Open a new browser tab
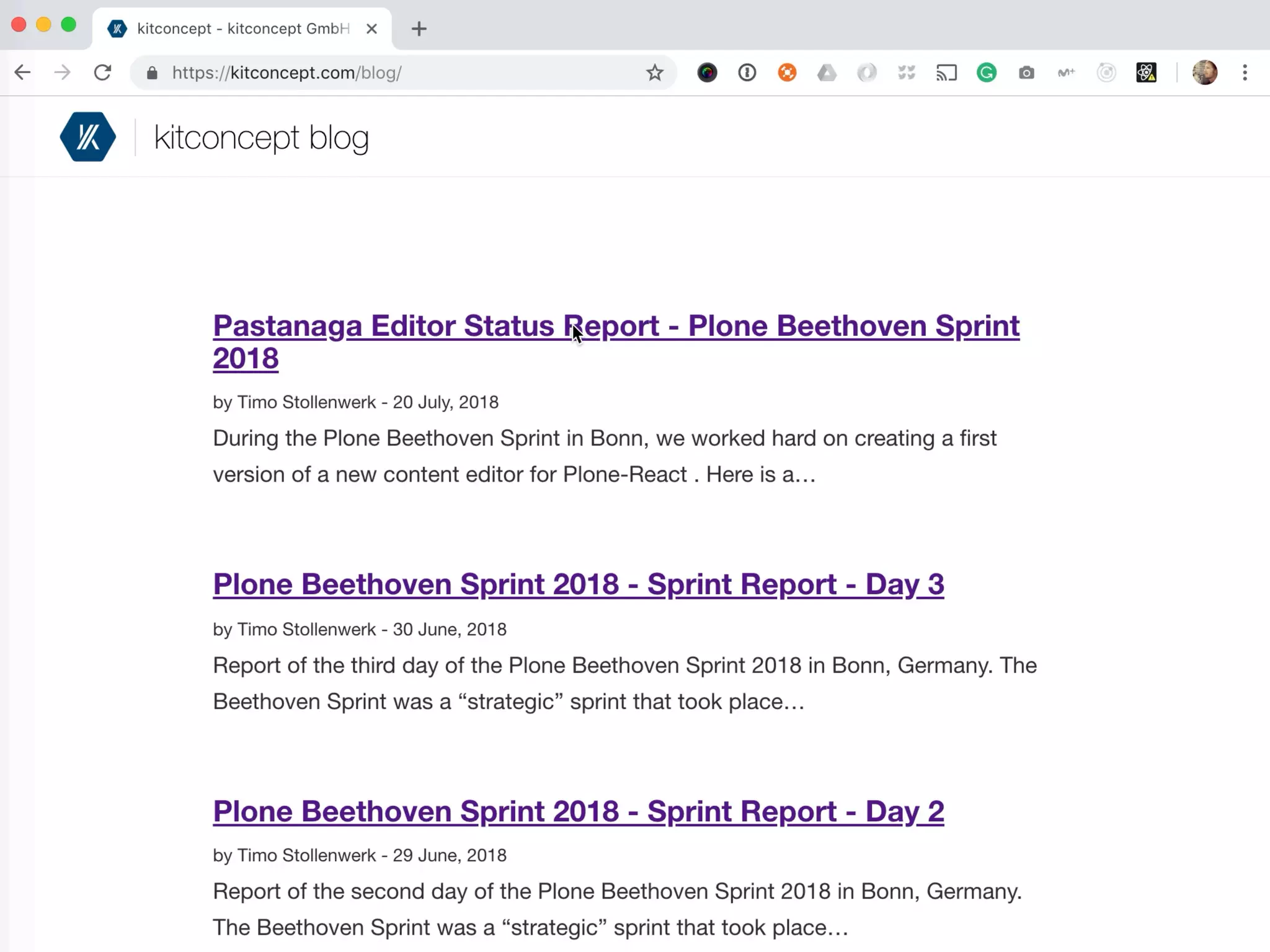This screenshot has height=952, width=1270. pos(419,29)
